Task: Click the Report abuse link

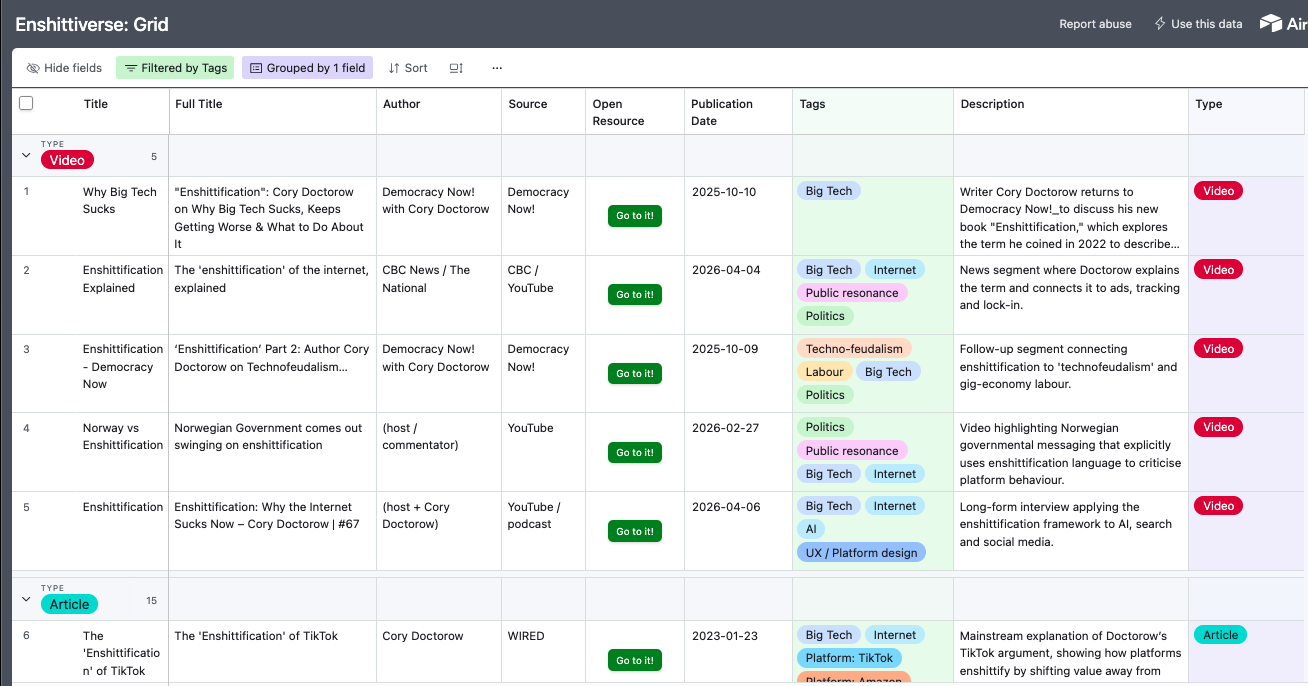Action: 1095,24
